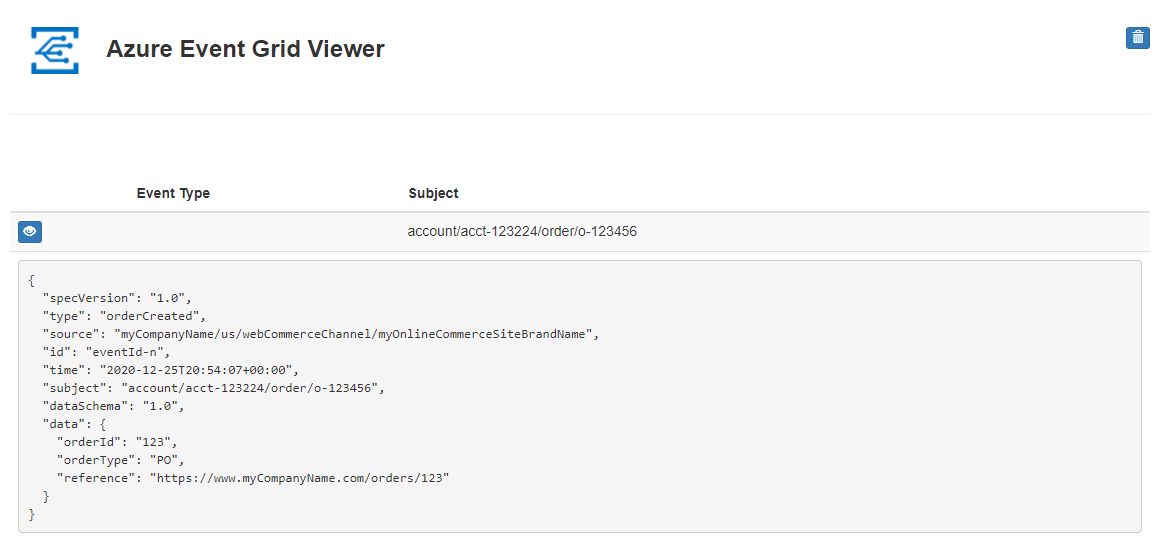The width and height of the screenshot is (1158, 542).
Task: Click the "orderType": "PO" line
Action: [x=121, y=460]
